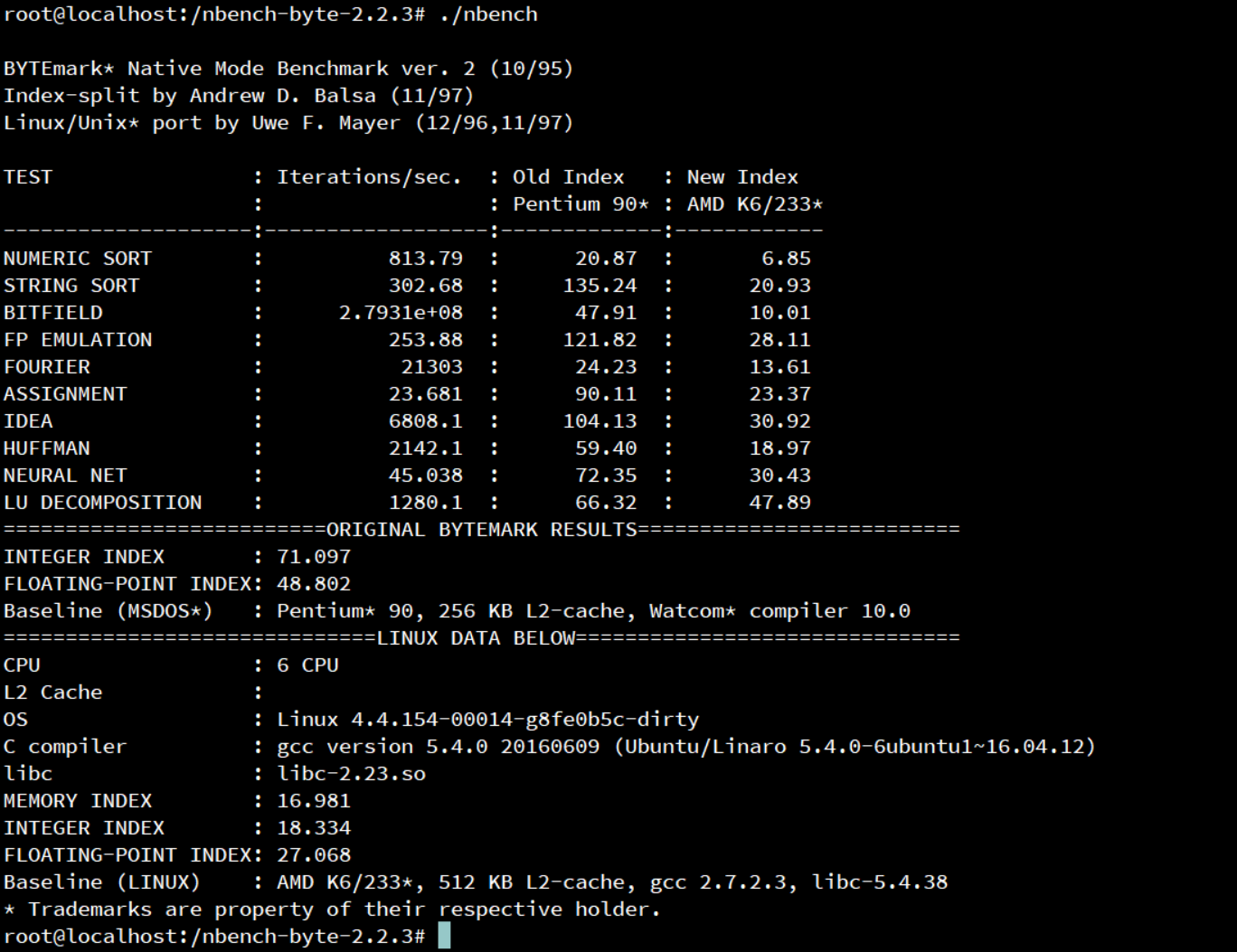Select the NEURAL NET row label
Image resolution: width=1237 pixels, height=952 pixels.
(65, 476)
